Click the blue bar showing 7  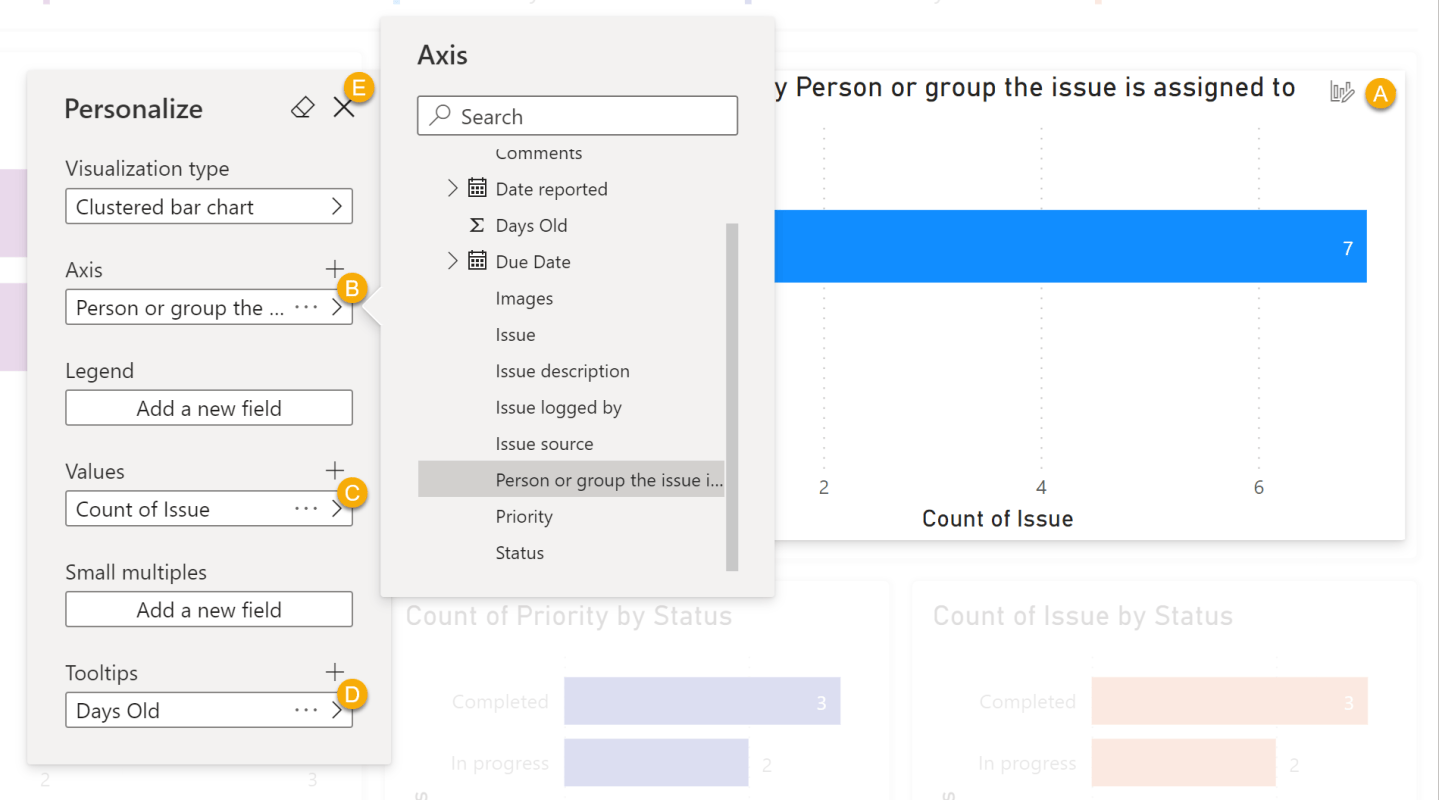1071,246
